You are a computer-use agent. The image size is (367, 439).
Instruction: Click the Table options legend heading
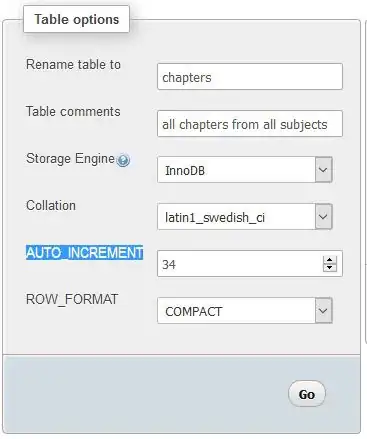[x=76, y=19]
